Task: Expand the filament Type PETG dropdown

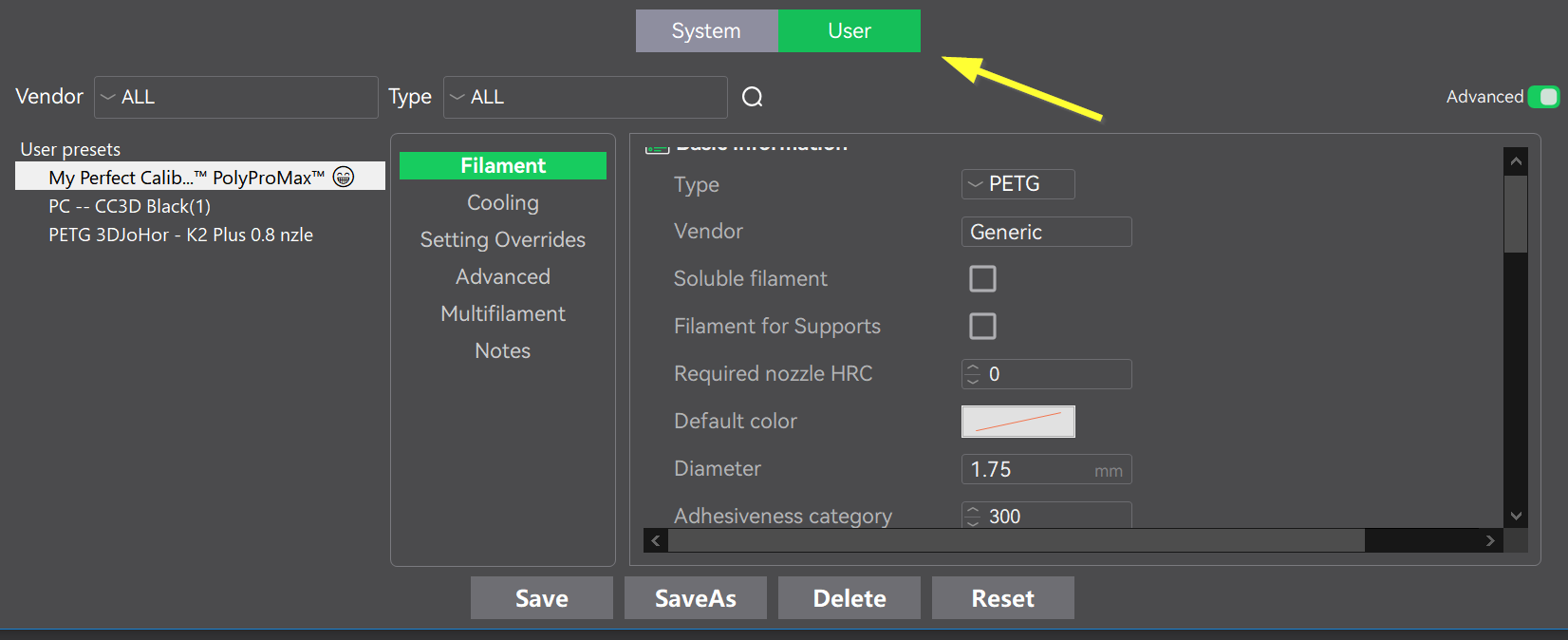Action: (x=1017, y=184)
